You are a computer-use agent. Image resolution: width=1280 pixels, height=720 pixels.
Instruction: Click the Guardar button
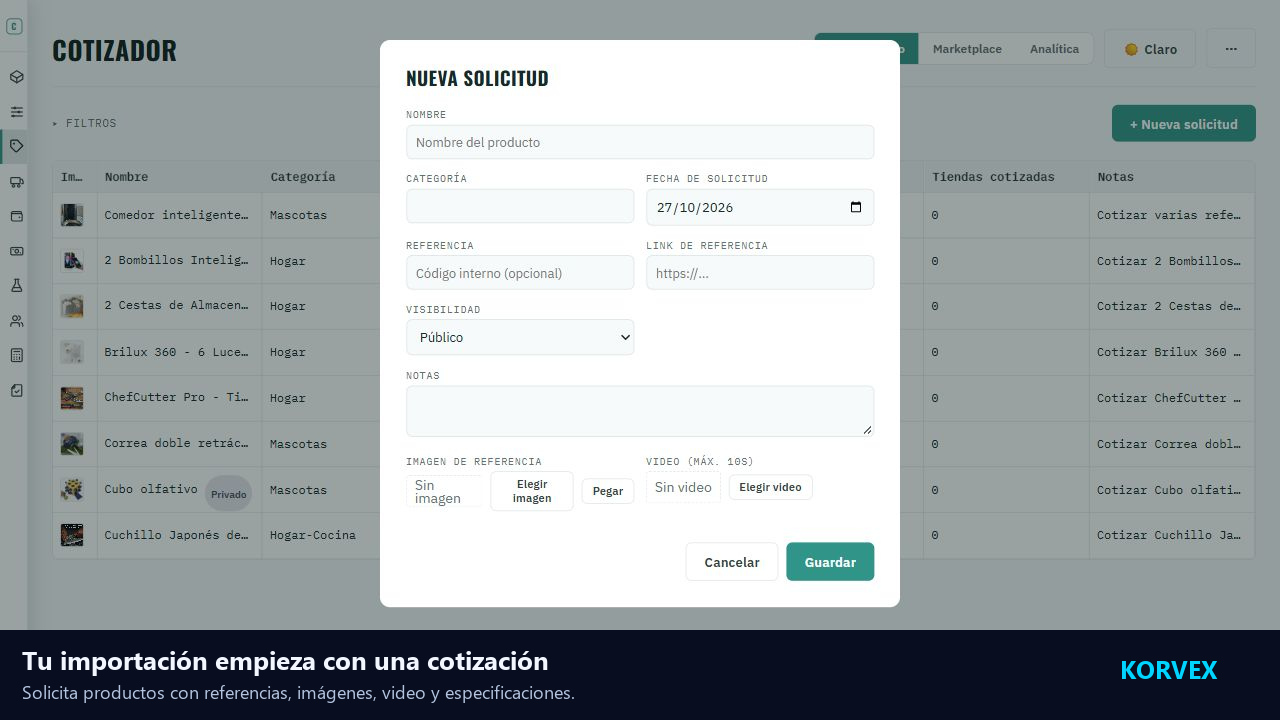coord(830,562)
